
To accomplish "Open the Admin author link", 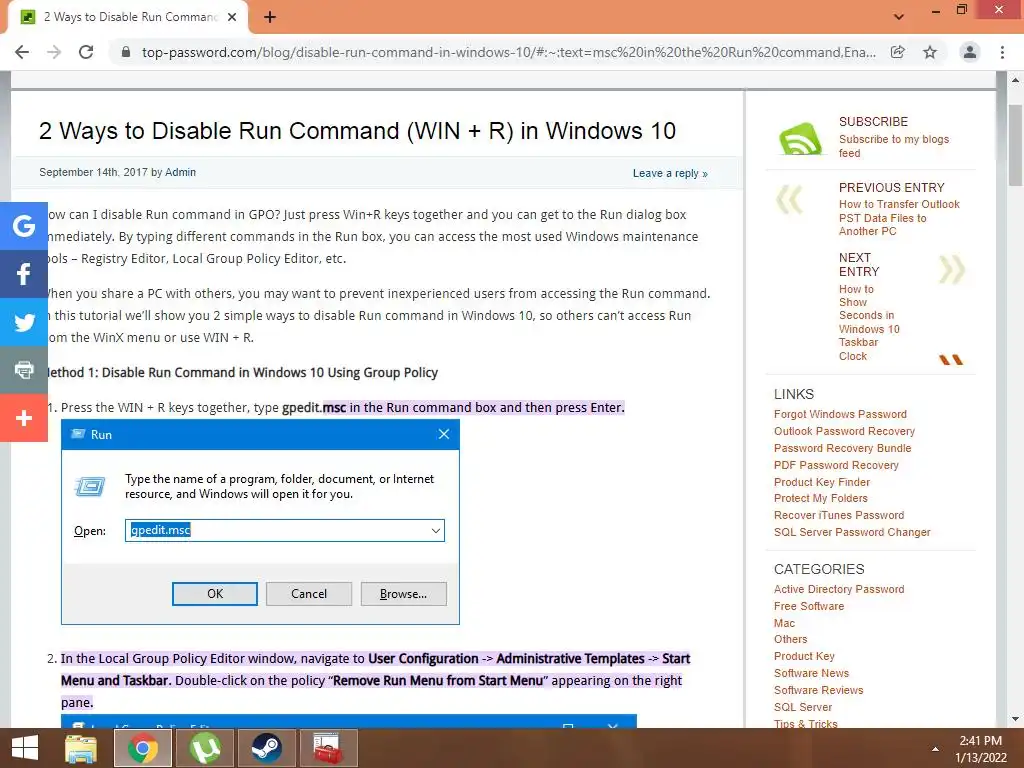I will tap(180, 172).
